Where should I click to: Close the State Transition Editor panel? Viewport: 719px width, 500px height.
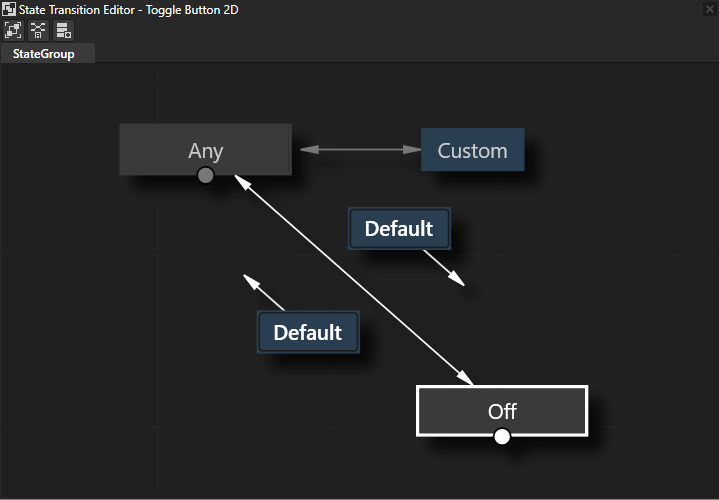[x=708, y=9]
